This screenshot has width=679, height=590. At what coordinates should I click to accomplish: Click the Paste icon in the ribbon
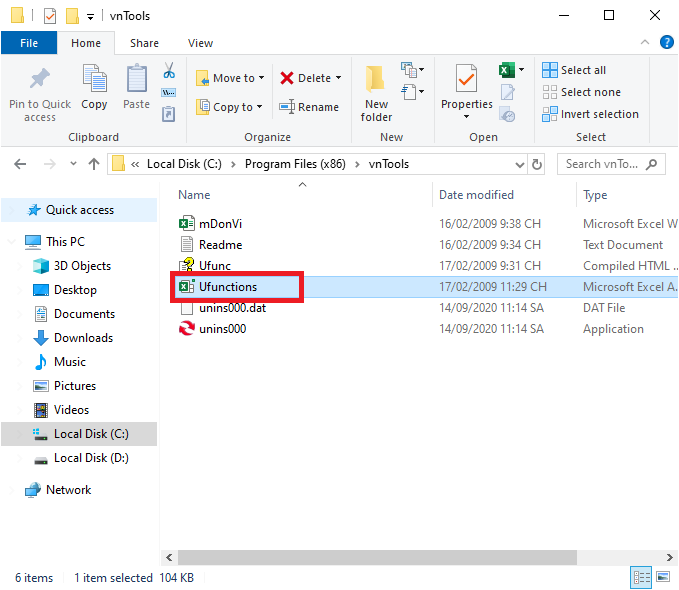click(x=136, y=81)
